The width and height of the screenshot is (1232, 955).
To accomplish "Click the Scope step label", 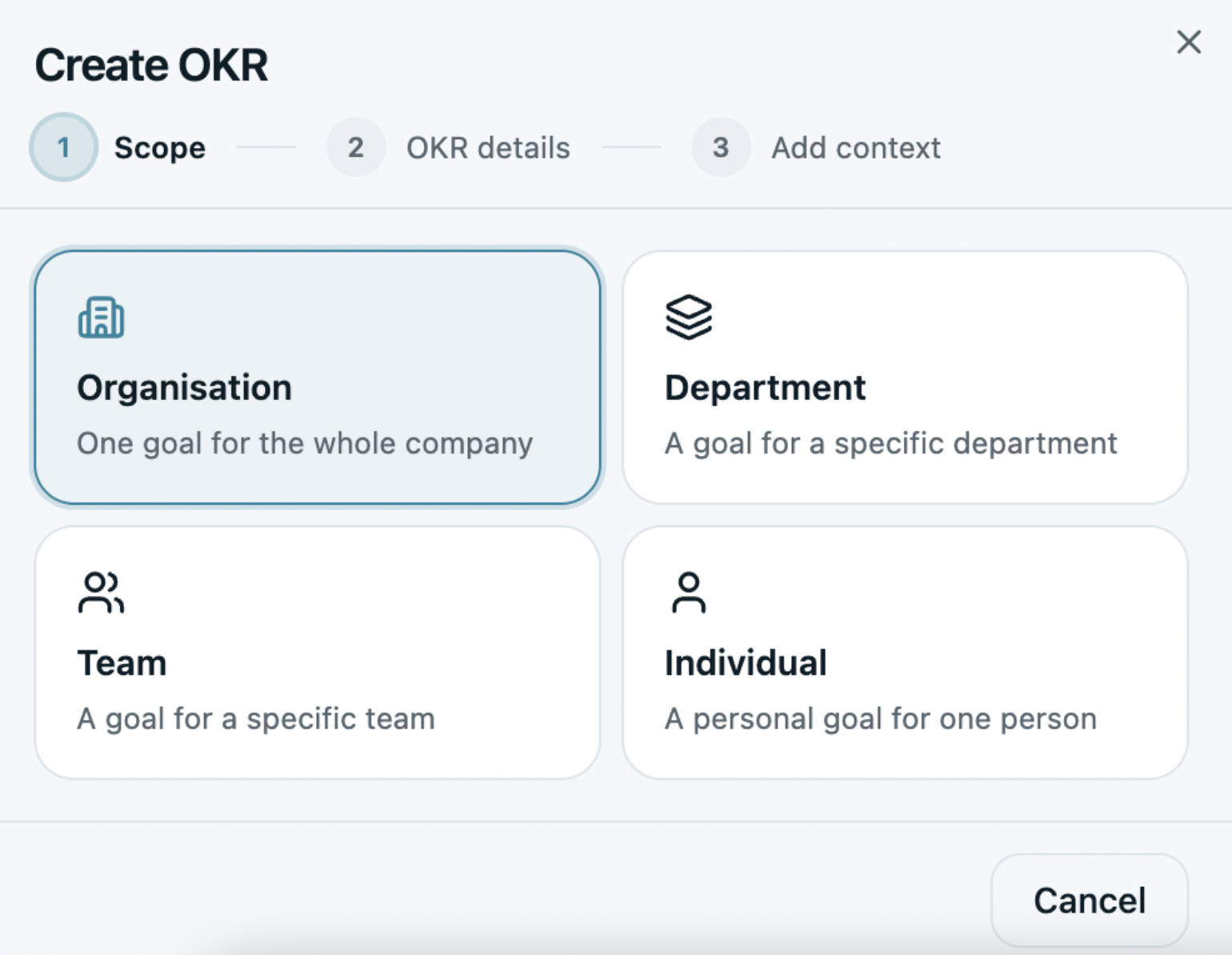I will tap(160, 148).
